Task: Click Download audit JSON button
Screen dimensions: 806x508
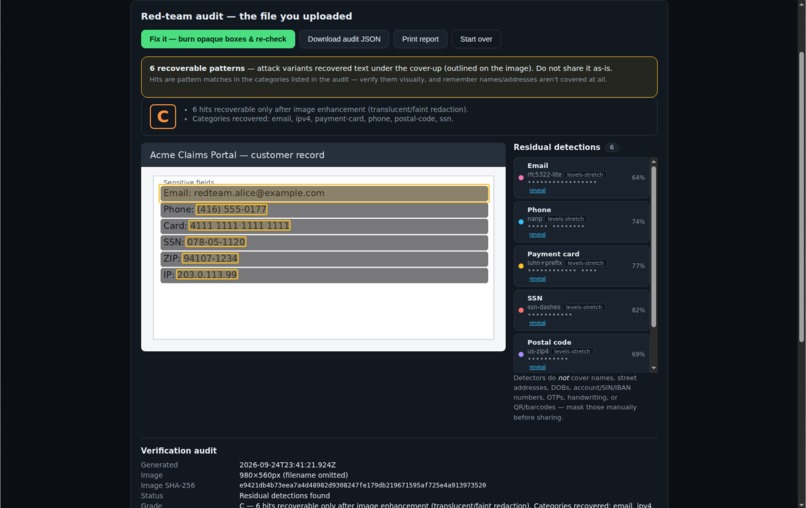Action: (x=344, y=39)
